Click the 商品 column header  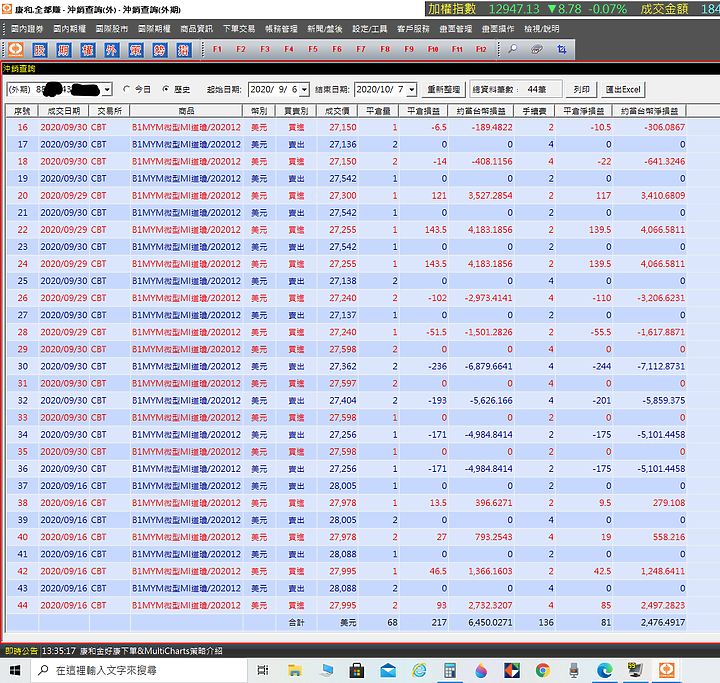tap(186, 111)
